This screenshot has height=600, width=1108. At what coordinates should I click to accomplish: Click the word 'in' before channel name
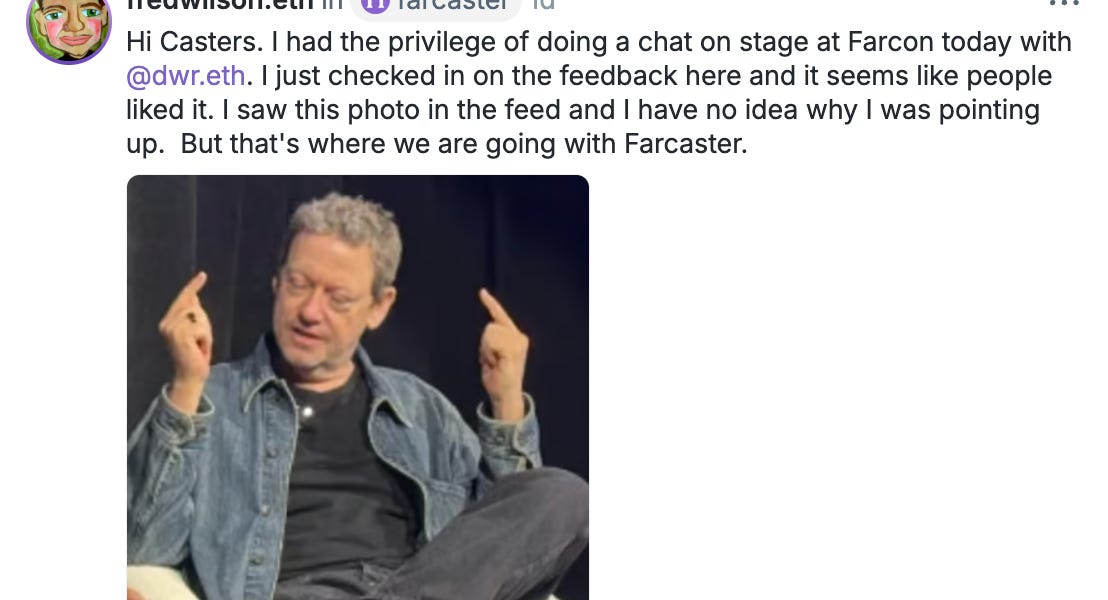tap(331, 5)
